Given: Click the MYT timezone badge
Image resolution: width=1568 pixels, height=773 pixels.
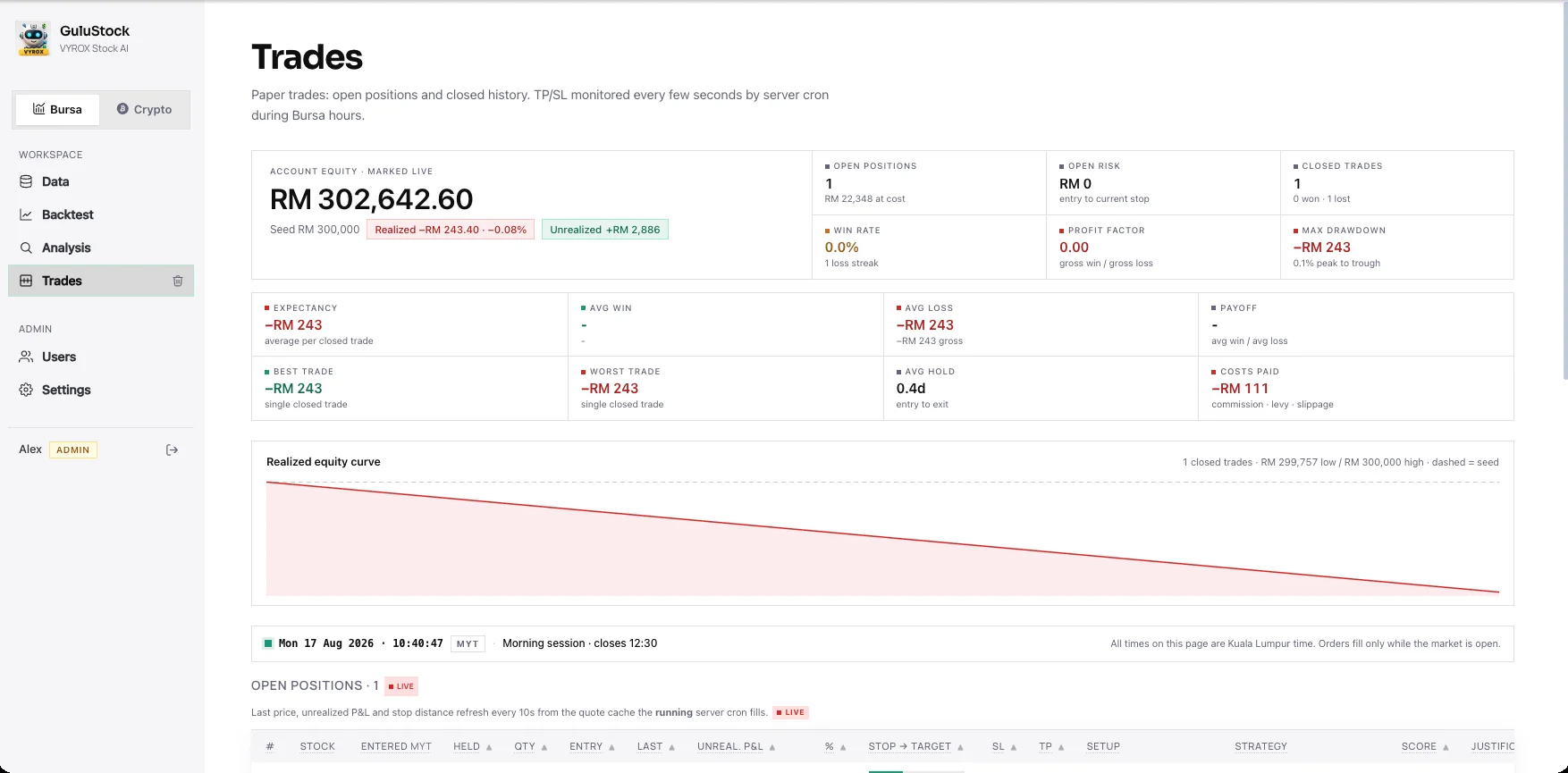Looking at the screenshot, I should pyautogui.click(x=468, y=643).
